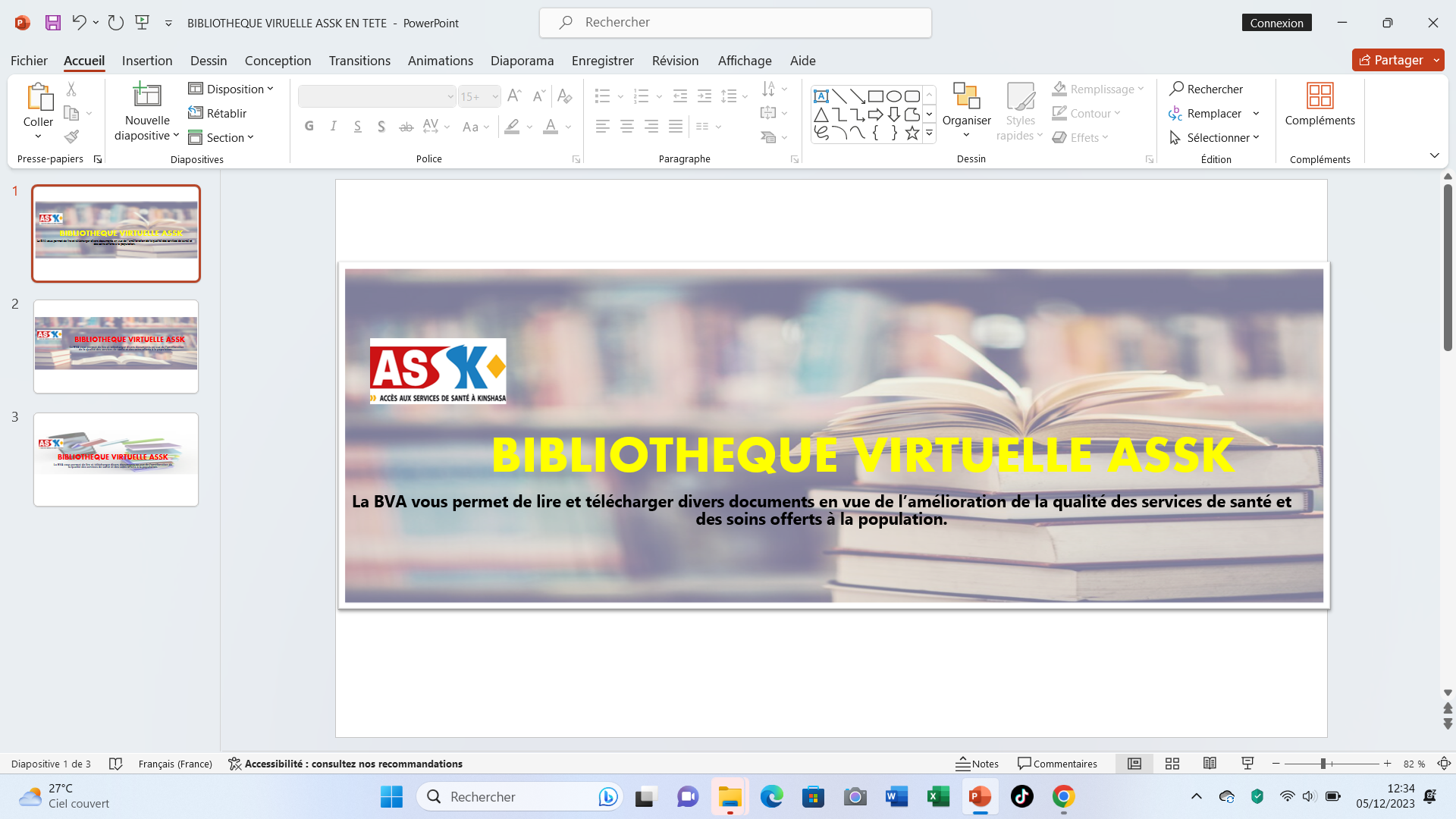The image size is (1456, 819).
Task: Open Commentaires pane from status bar
Action: (1057, 764)
